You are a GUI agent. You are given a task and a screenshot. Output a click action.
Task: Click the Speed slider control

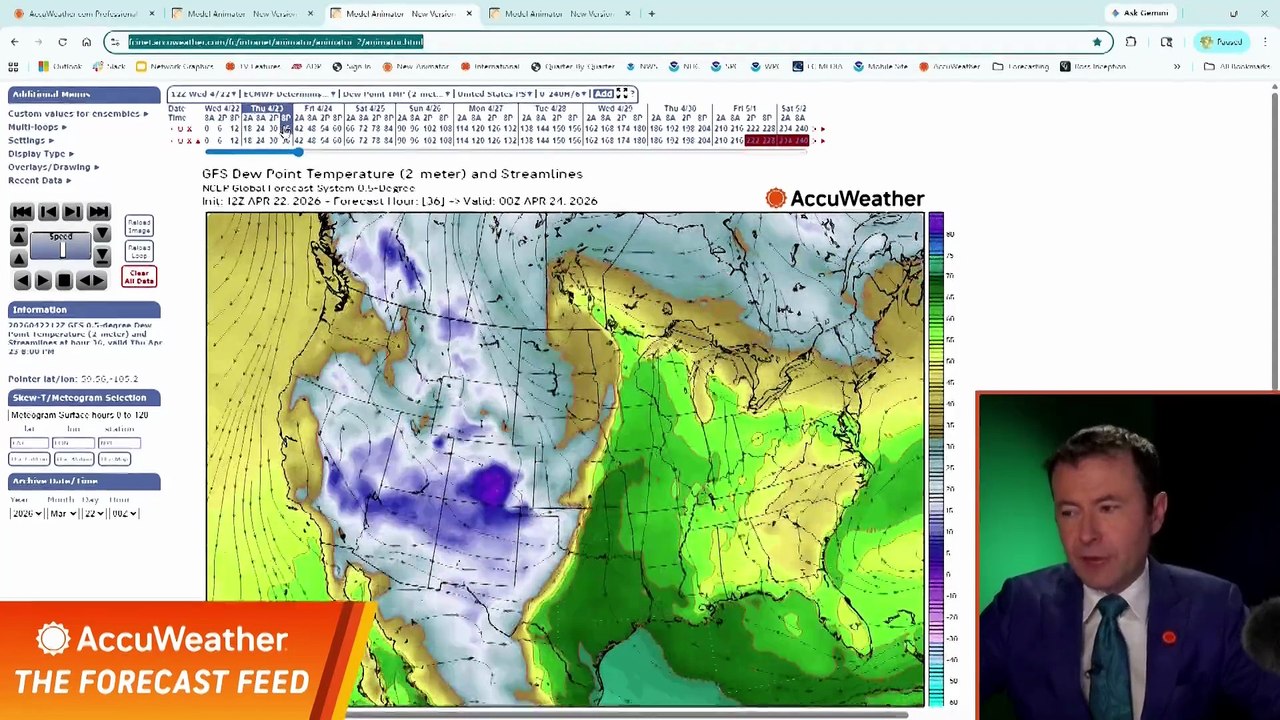[61, 246]
